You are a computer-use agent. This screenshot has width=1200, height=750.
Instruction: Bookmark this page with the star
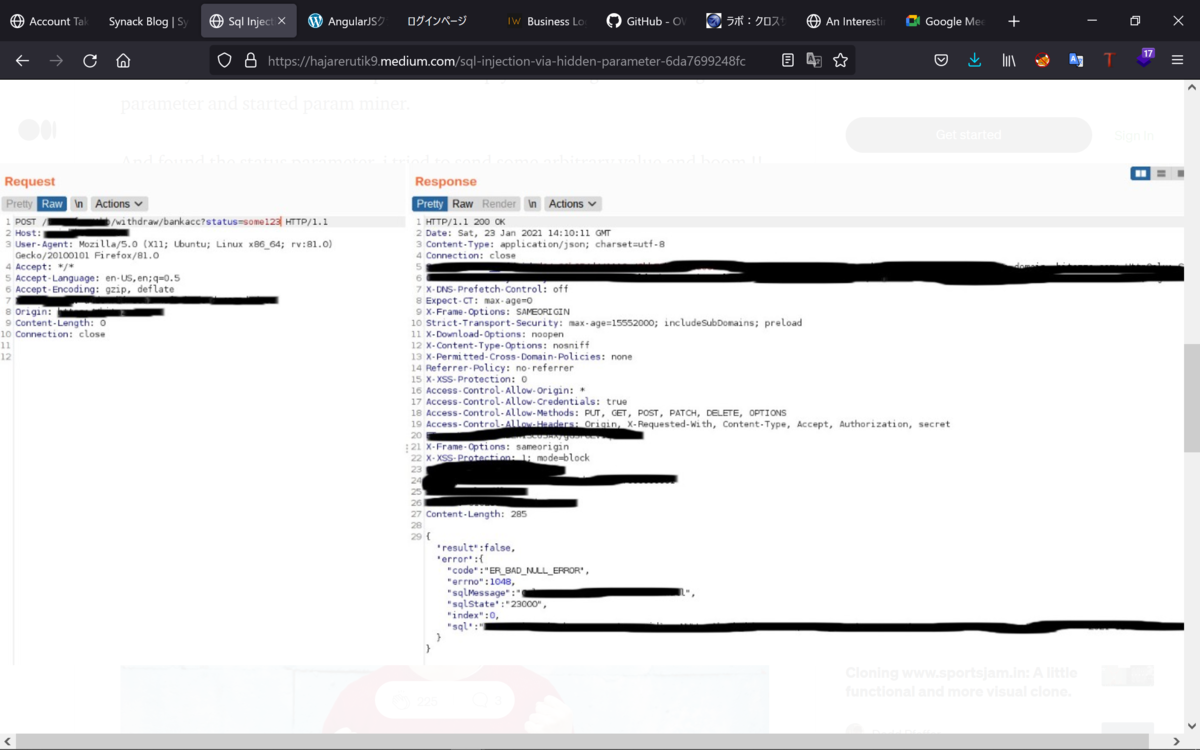tap(840, 60)
